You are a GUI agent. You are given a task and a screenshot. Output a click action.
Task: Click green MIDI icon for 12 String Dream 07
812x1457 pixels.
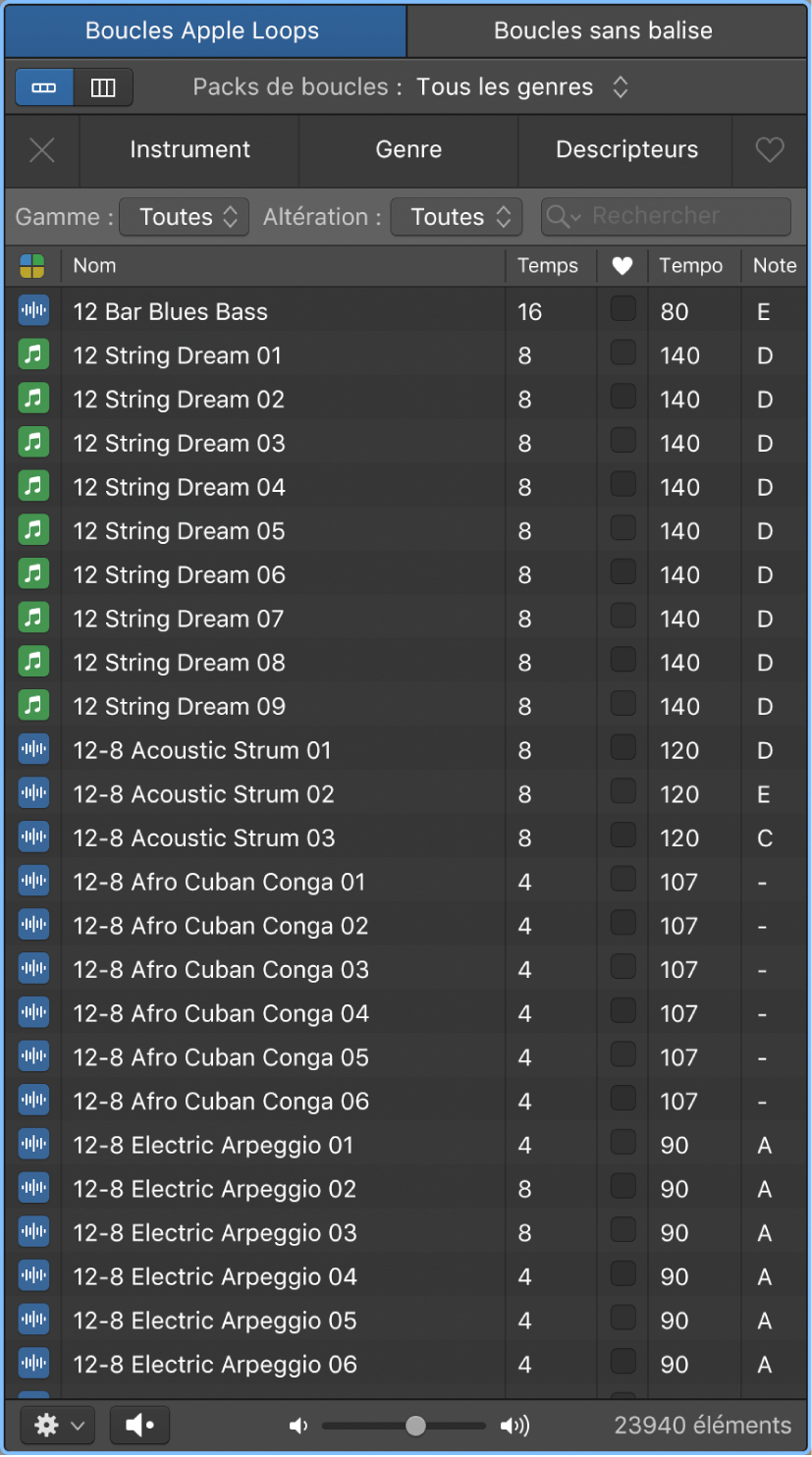[33, 619]
